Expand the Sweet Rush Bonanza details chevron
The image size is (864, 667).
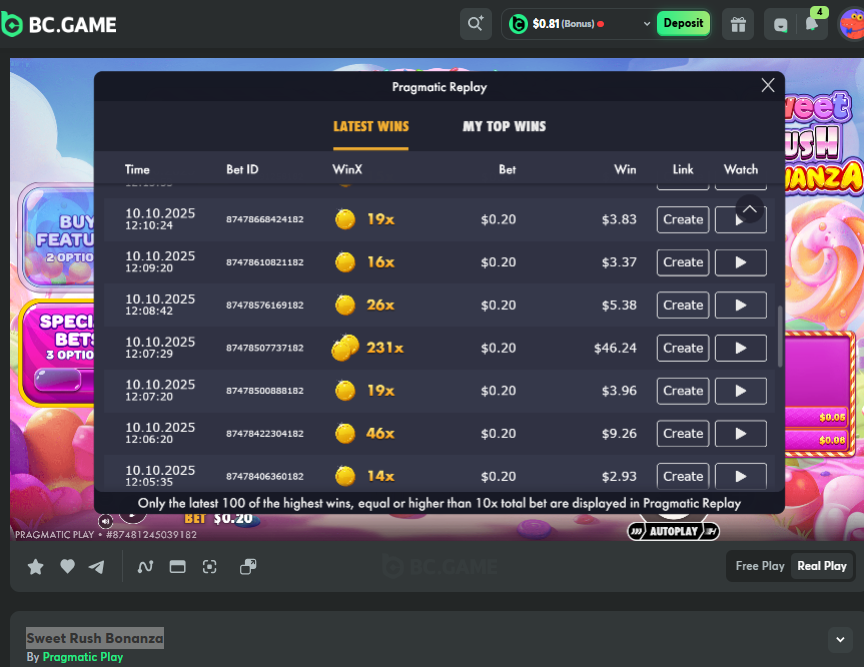click(x=838, y=639)
